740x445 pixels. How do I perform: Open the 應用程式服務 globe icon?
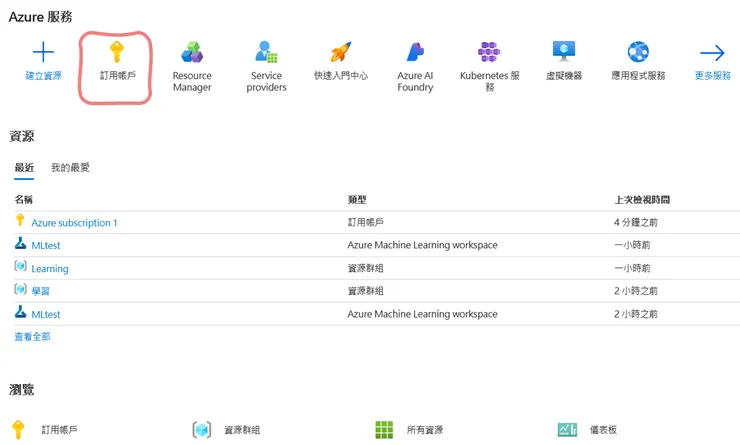tap(638, 52)
